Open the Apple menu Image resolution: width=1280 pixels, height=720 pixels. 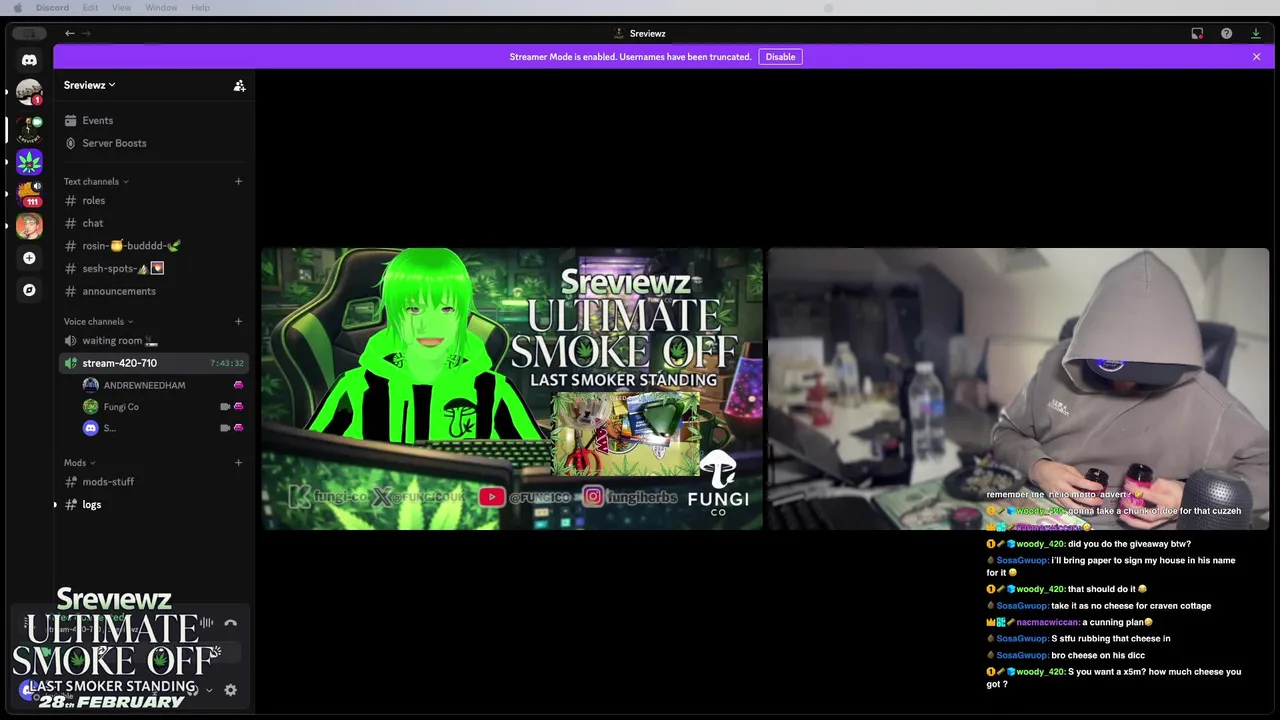[x=17, y=8]
